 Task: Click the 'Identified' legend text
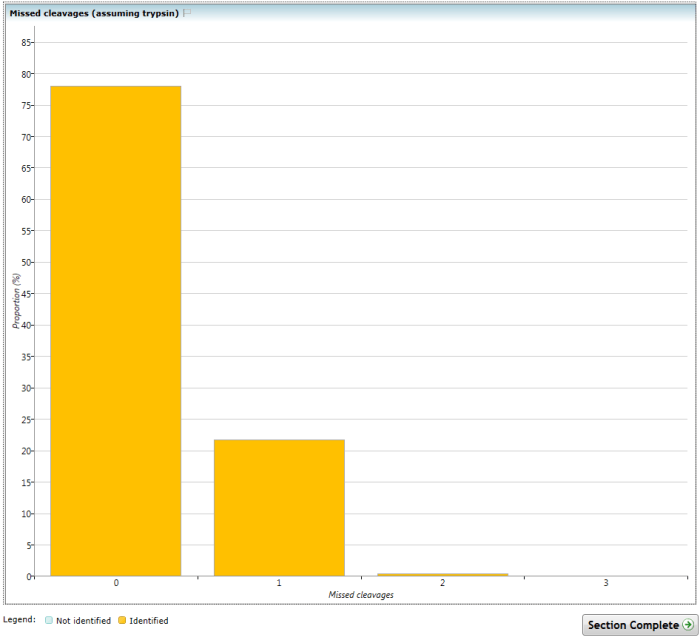[x=149, y=621]
